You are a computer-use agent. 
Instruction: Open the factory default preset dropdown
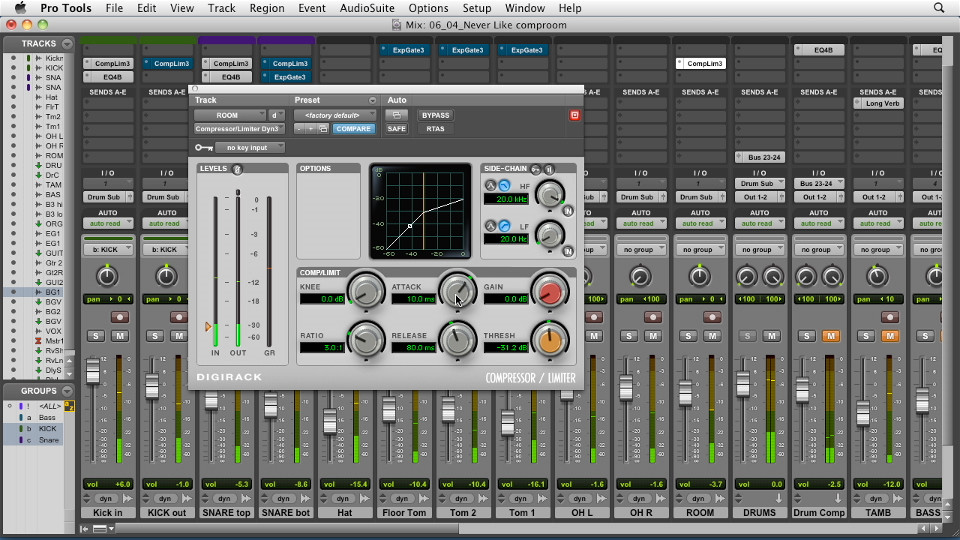tap(335, 115)
